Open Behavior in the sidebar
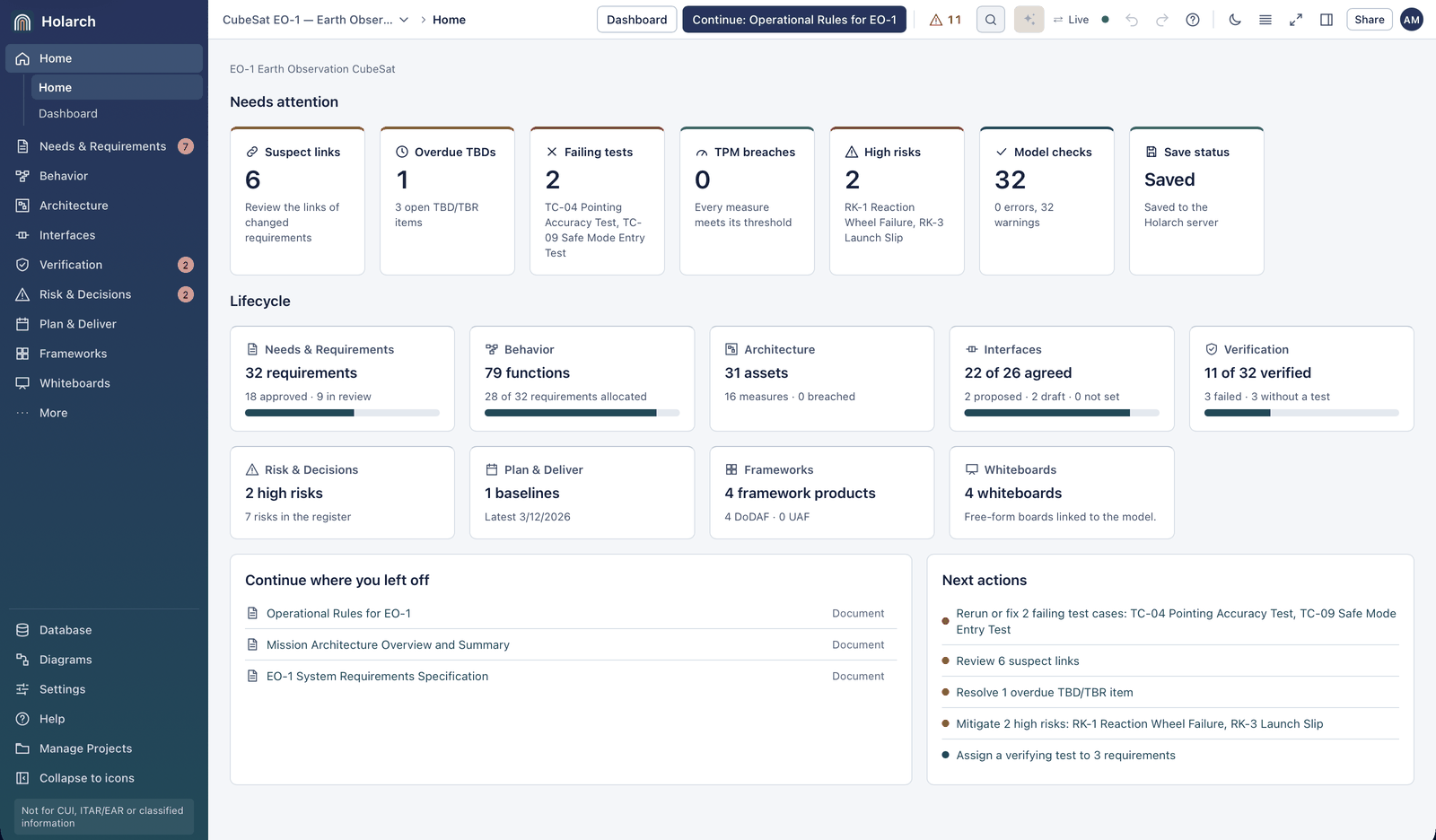This screenshot has width=1436, height=840. pyautogui.click(x=104, y=176)
